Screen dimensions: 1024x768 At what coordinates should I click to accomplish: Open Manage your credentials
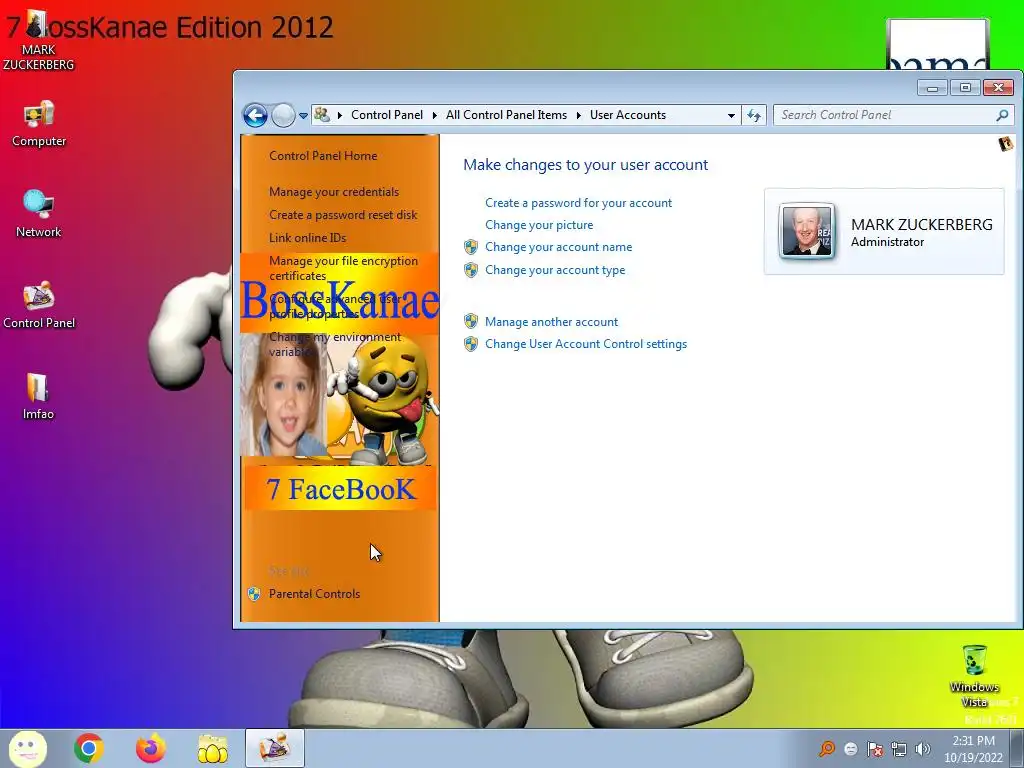334,192
